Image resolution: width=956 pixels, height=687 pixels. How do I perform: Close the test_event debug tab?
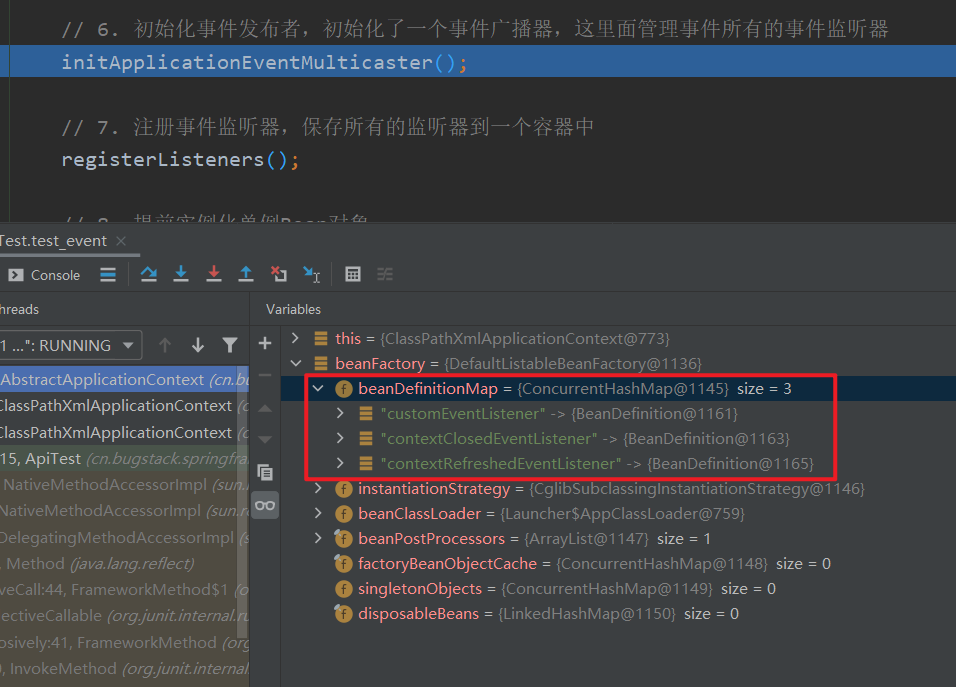tap(121, 241)
